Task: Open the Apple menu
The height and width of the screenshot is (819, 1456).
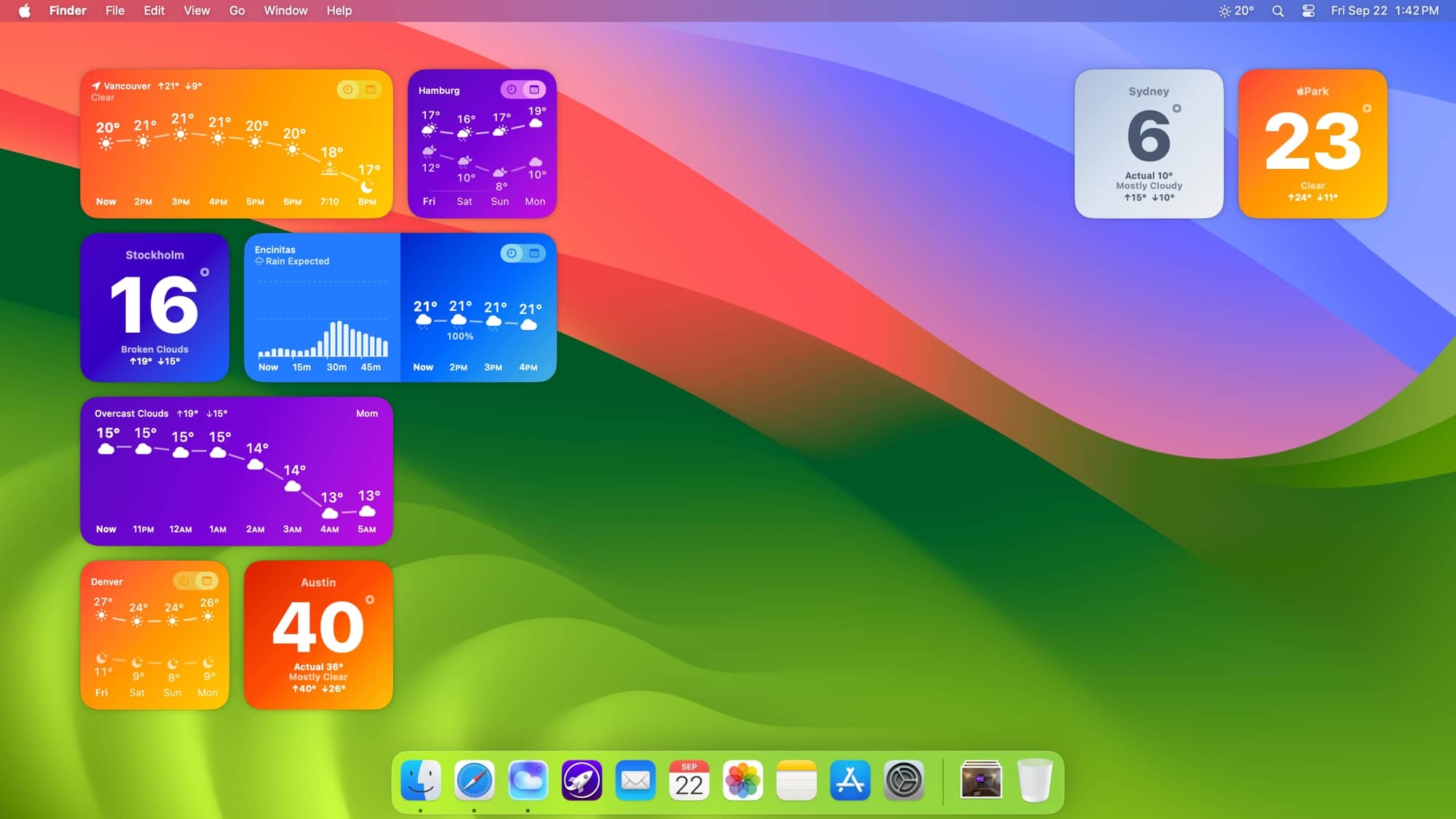Action: [x=25, y=10]
